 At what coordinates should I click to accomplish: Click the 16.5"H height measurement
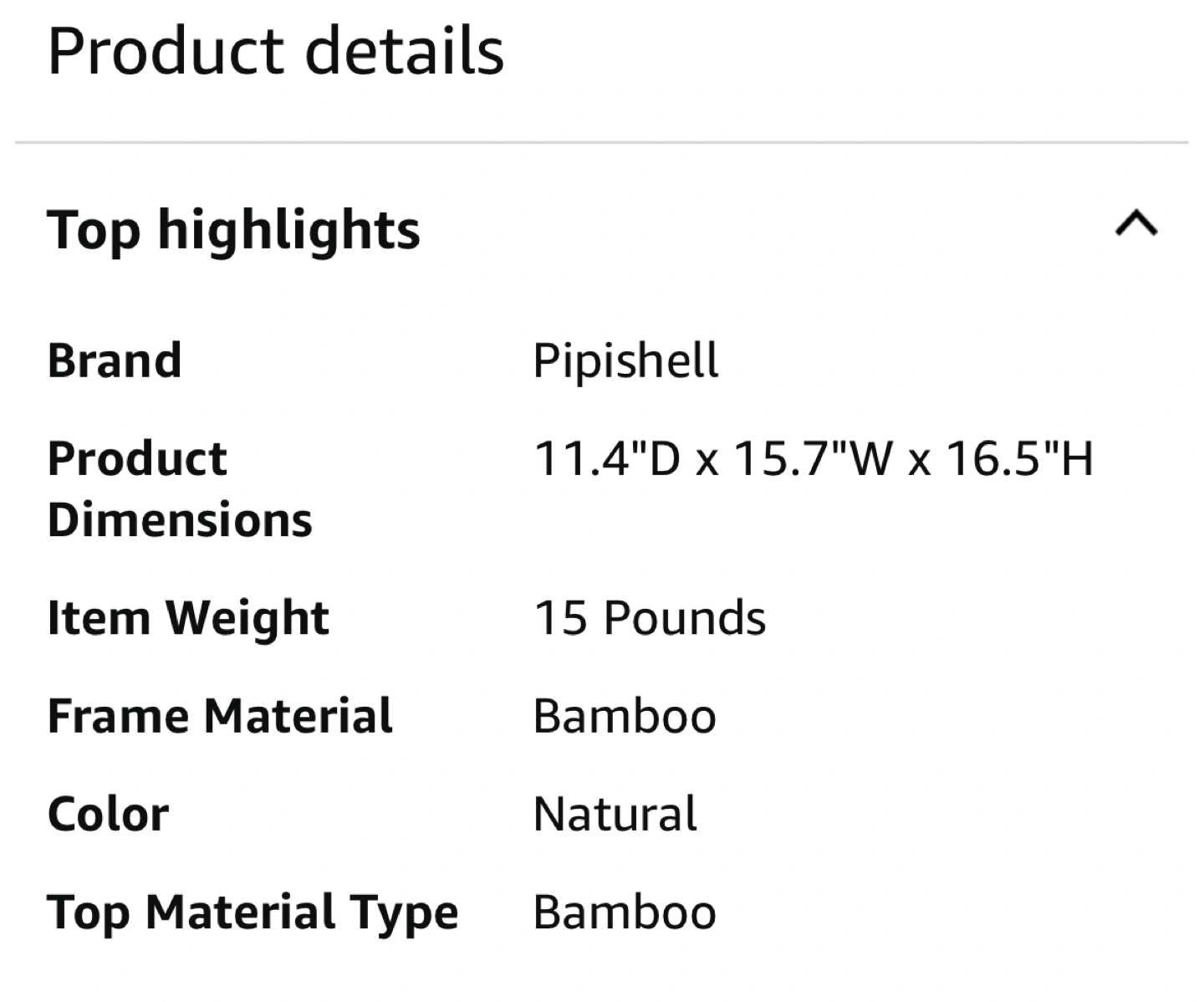pos(1020,458)
